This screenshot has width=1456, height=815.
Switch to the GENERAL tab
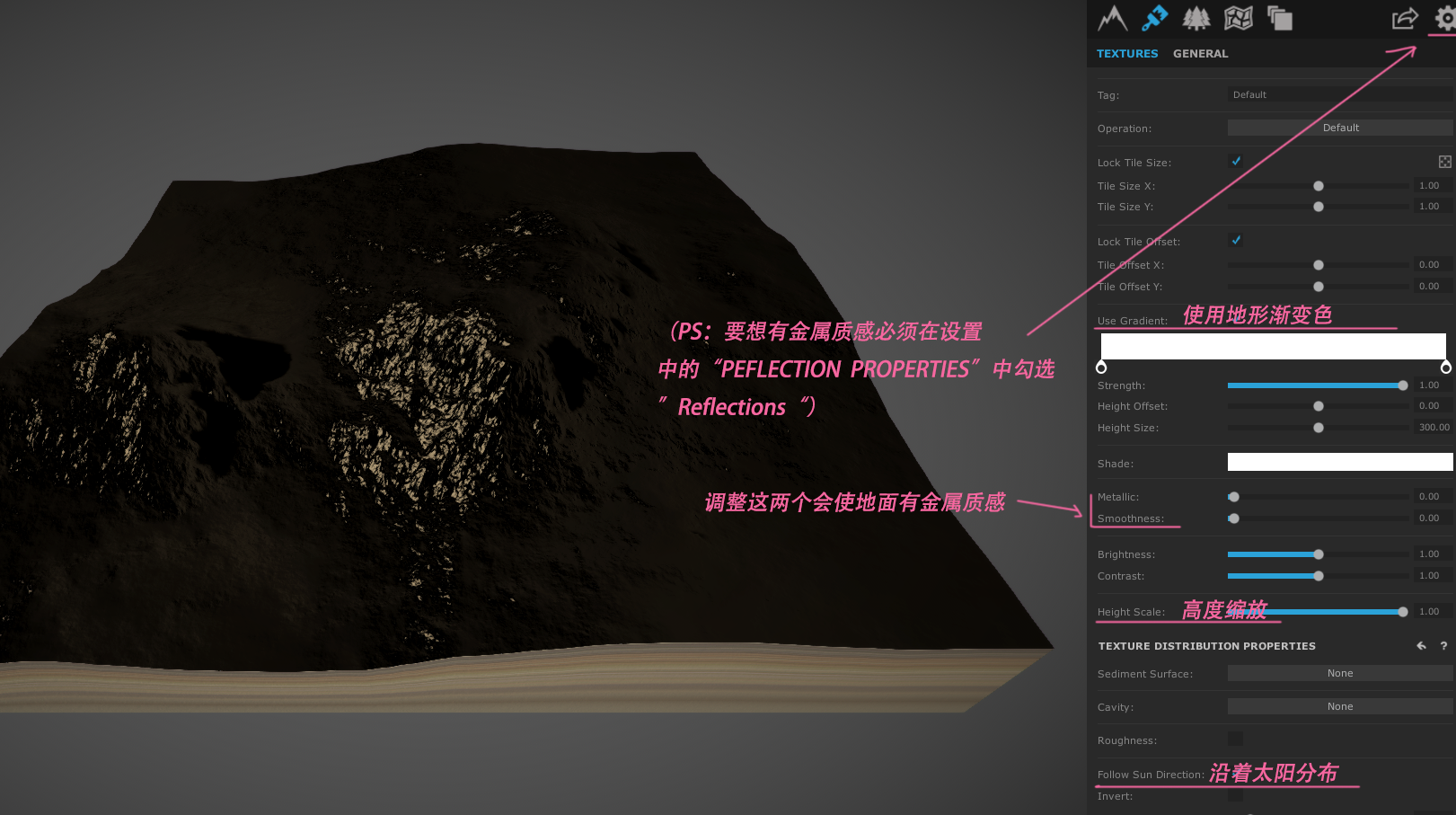[1199, 53]
